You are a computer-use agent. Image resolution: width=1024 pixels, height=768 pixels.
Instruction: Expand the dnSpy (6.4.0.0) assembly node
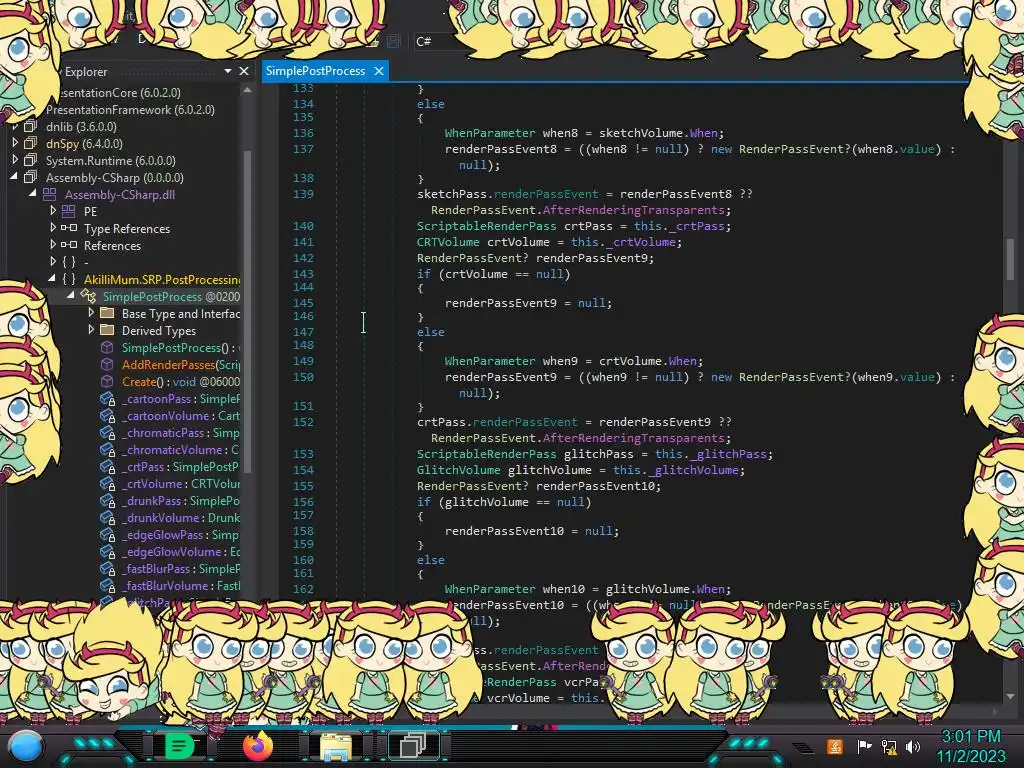click(14, 142)
